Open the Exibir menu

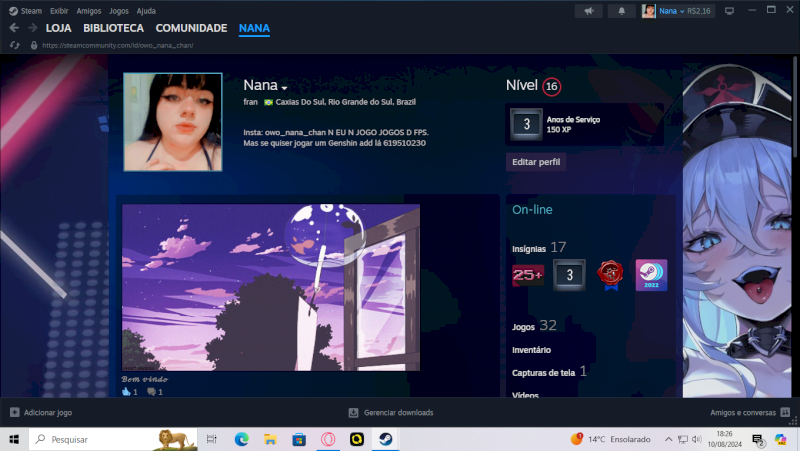pyautogui.click(x=59, y=11)
